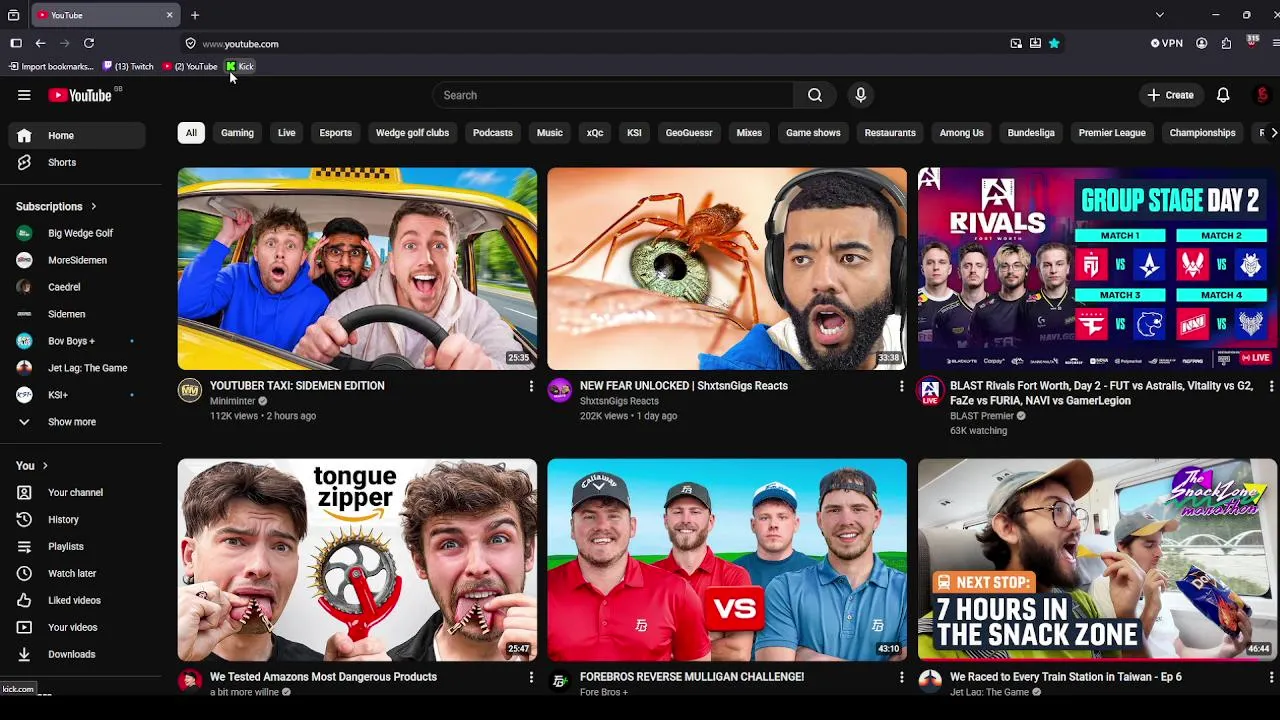Click the bookmark star in the address bar
The image size is (1280, 720).
pos(1054,43)
